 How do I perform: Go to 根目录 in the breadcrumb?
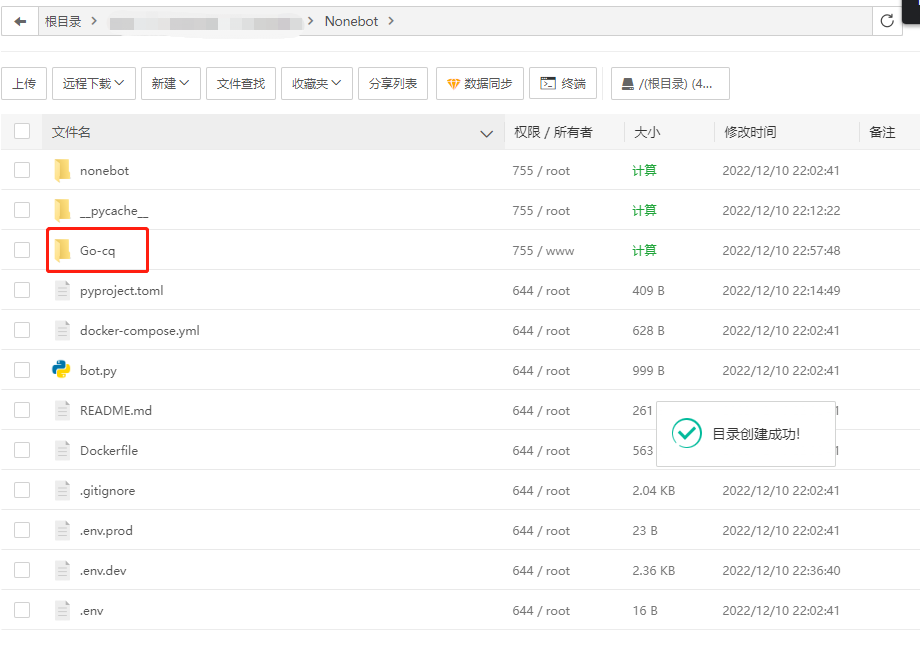[x=63, y=22]
